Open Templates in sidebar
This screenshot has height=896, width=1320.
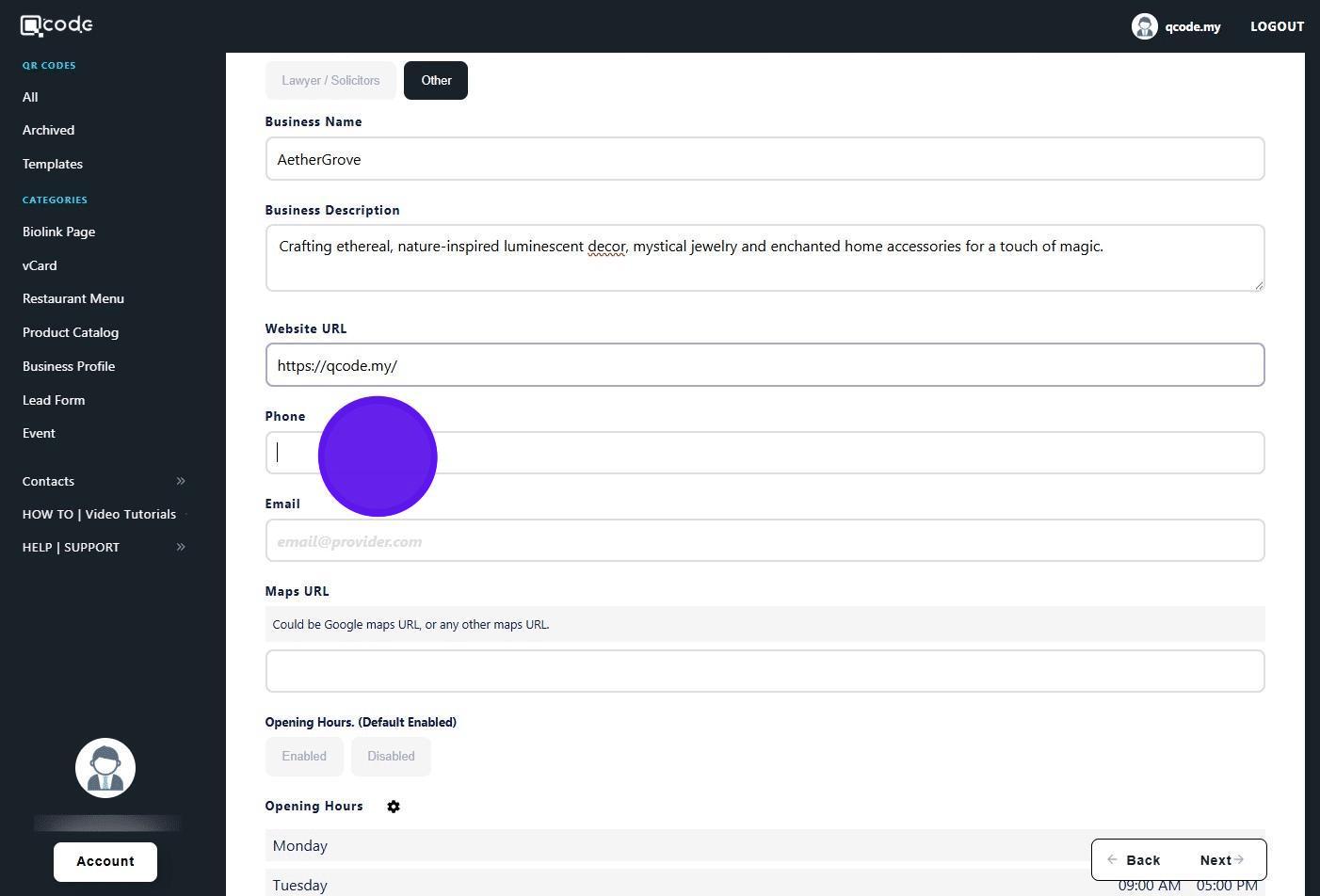pos(53,164)
